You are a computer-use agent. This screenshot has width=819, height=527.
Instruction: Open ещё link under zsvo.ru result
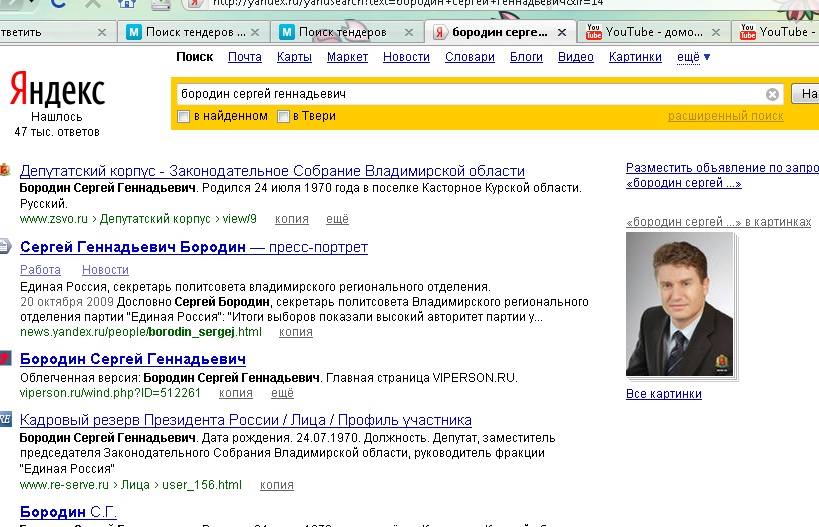pos(337,219)
